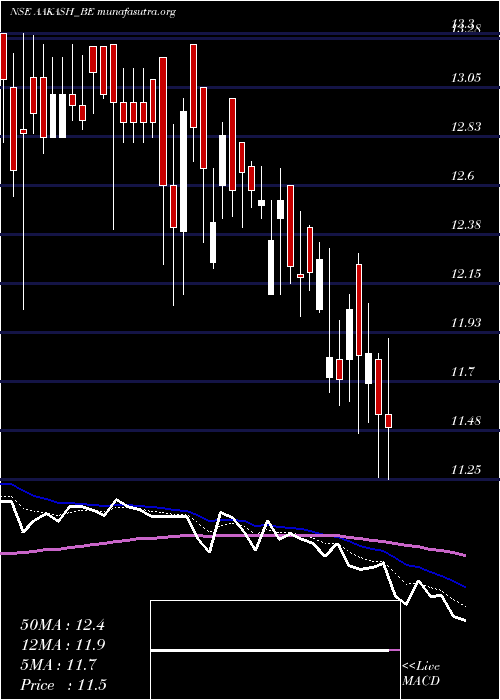Select the 12.15 price axis label
Screen dimensions: 500x700
pyautogui.click(x=467, y=275)
